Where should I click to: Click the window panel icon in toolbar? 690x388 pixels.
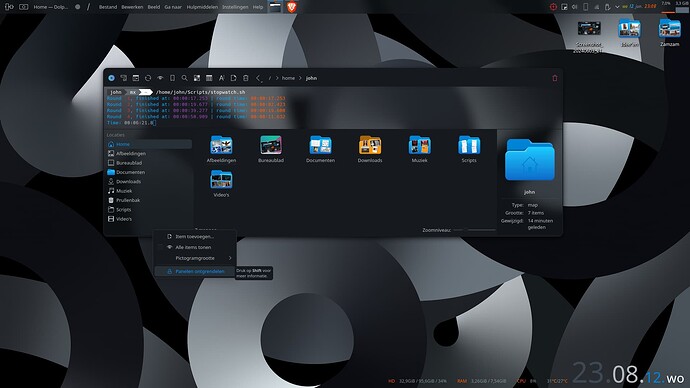coord(136,78)
